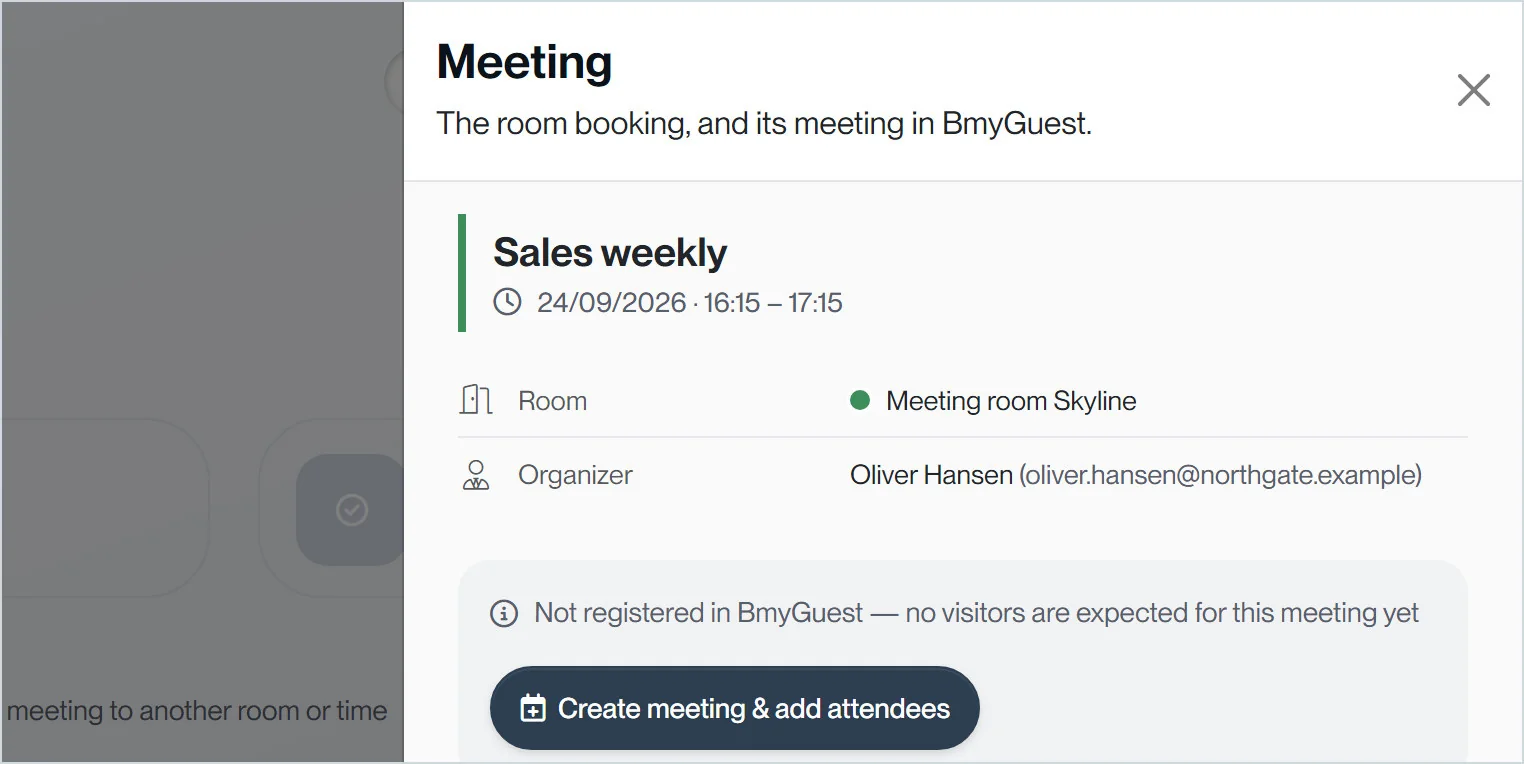The image size is (1524, 764).
Task: Click the oliver.hansen@northgate.example email
Action: [x=1220, y=475]
